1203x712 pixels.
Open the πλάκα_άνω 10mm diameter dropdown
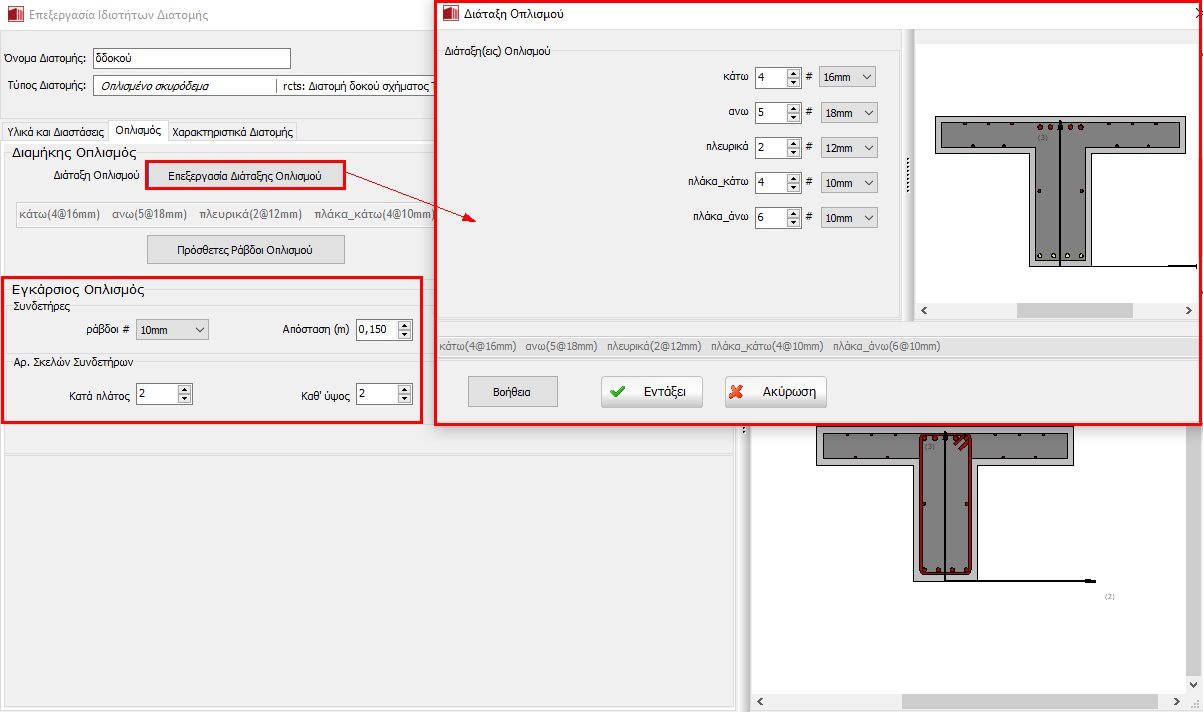tap(847, 218)
